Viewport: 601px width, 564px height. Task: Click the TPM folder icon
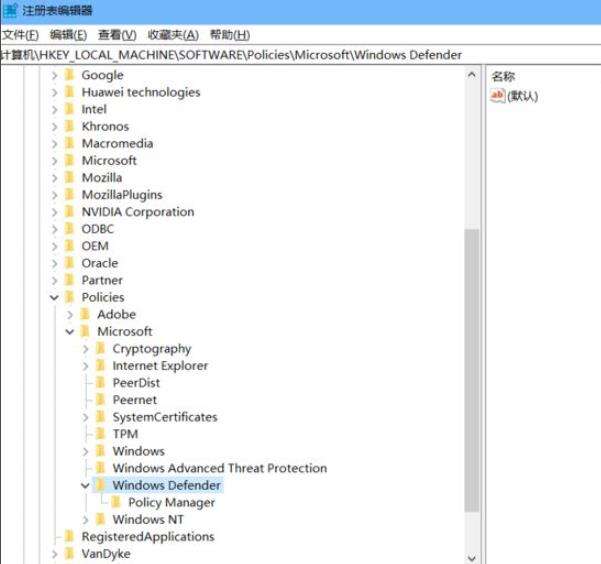pos(100,434)
